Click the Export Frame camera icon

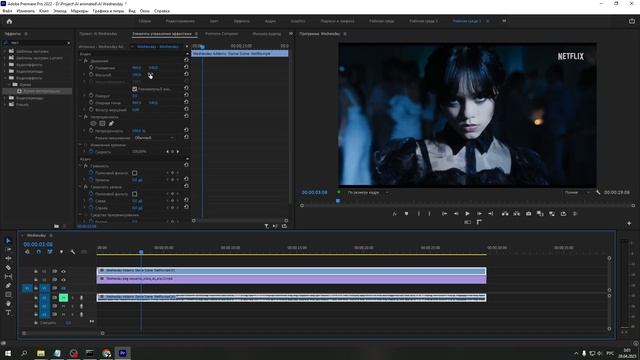(x=528, y=213)
